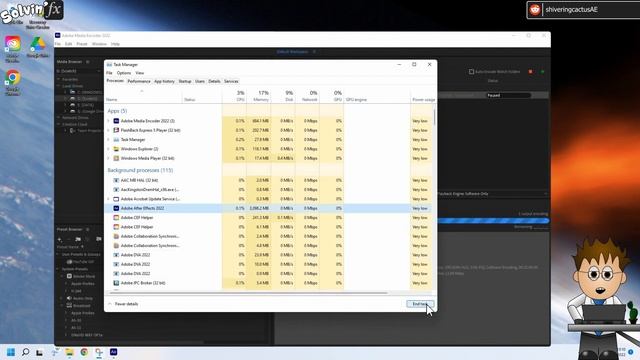Viewport: 640px width, 360px height.
Task: Switch to the Services tab
Action: tap(231, 81)
